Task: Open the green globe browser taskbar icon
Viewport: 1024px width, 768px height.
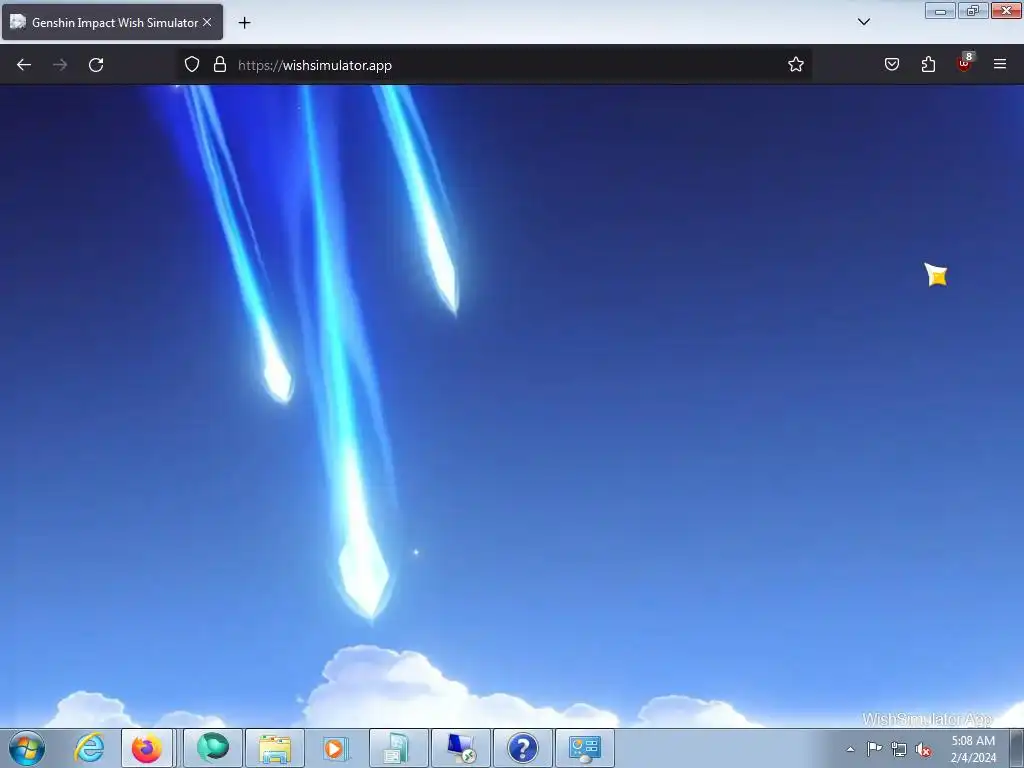Action: [213, 748]
